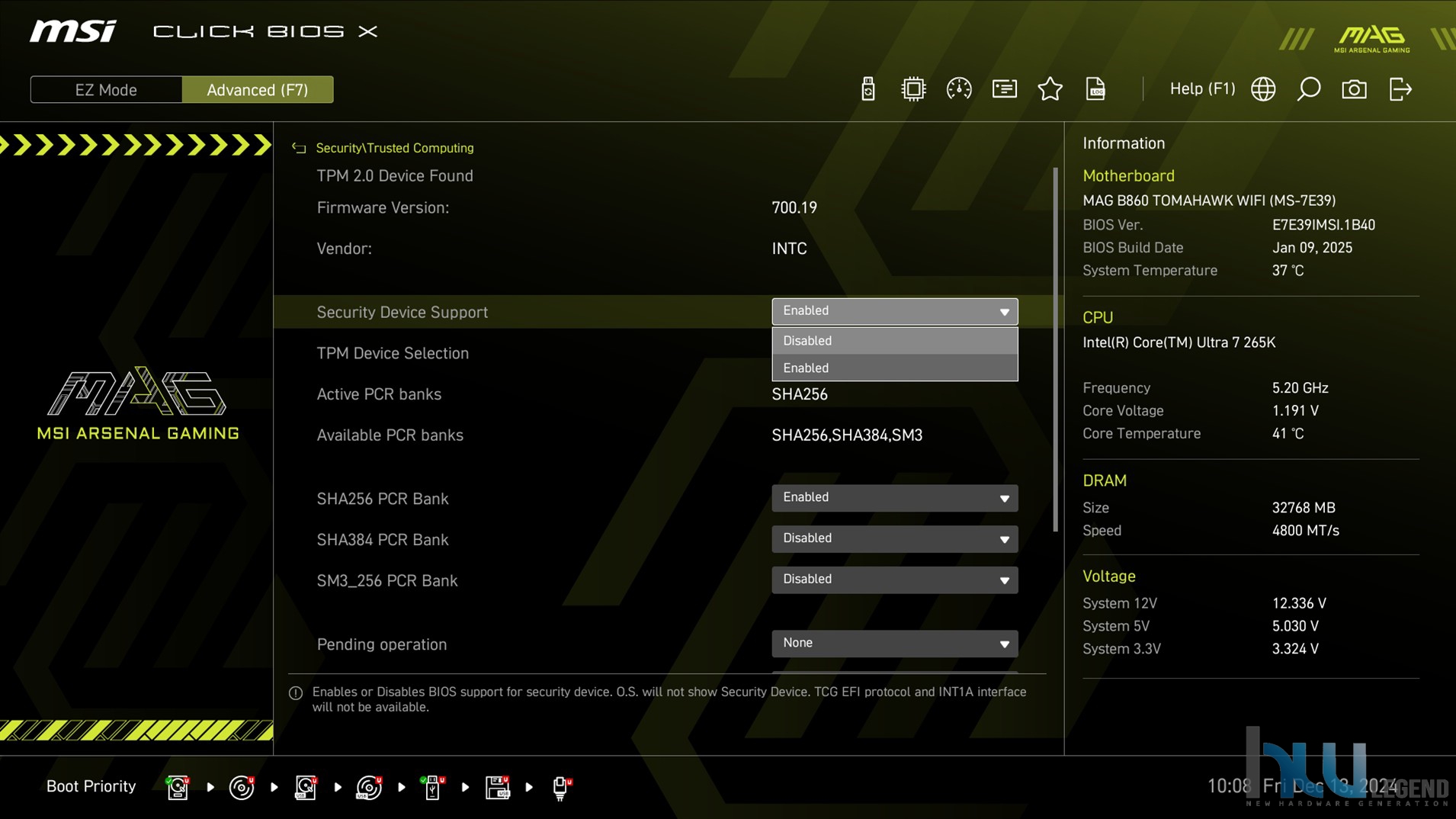Click the info circle icon beside help text

(296, 693)
